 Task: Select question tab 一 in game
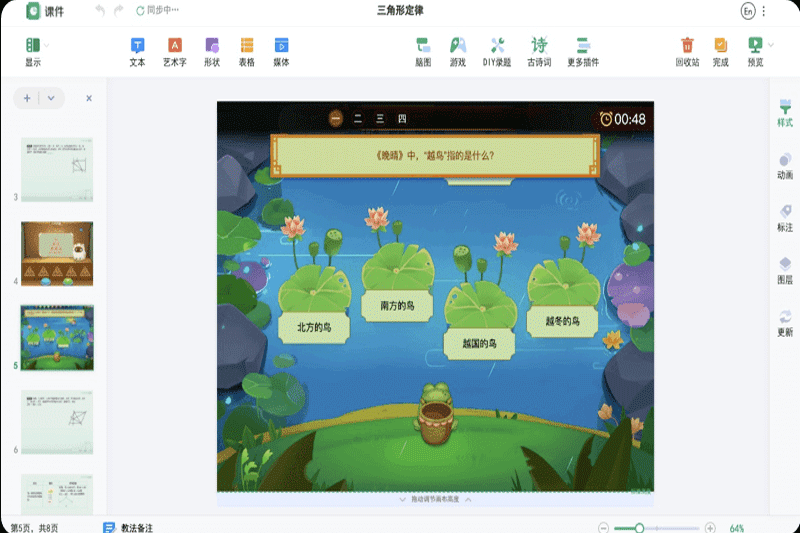tap(336, 119)
